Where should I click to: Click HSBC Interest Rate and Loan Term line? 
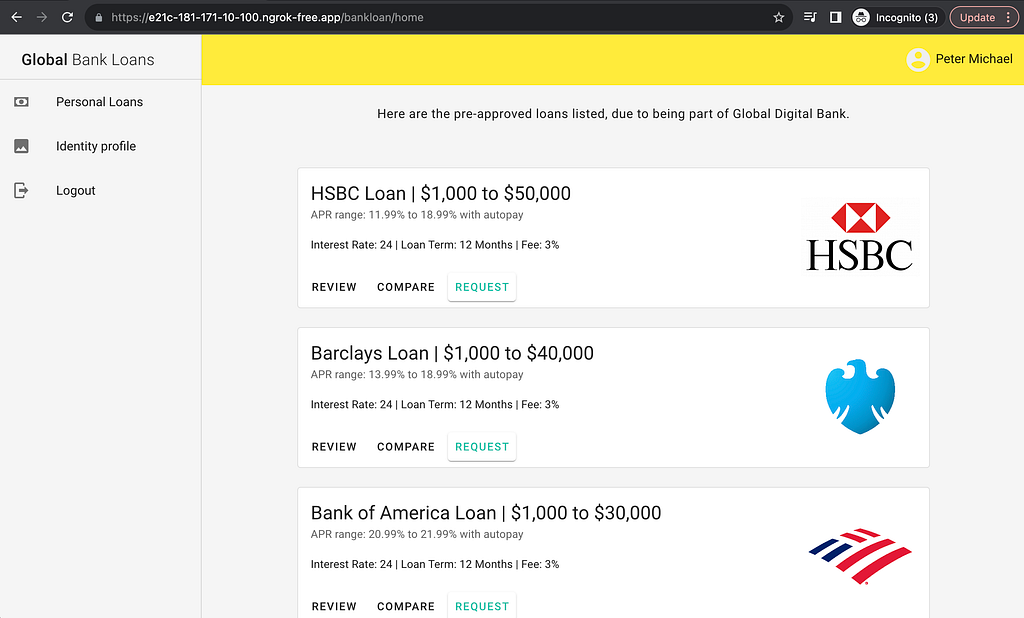[x=435, y=245]
